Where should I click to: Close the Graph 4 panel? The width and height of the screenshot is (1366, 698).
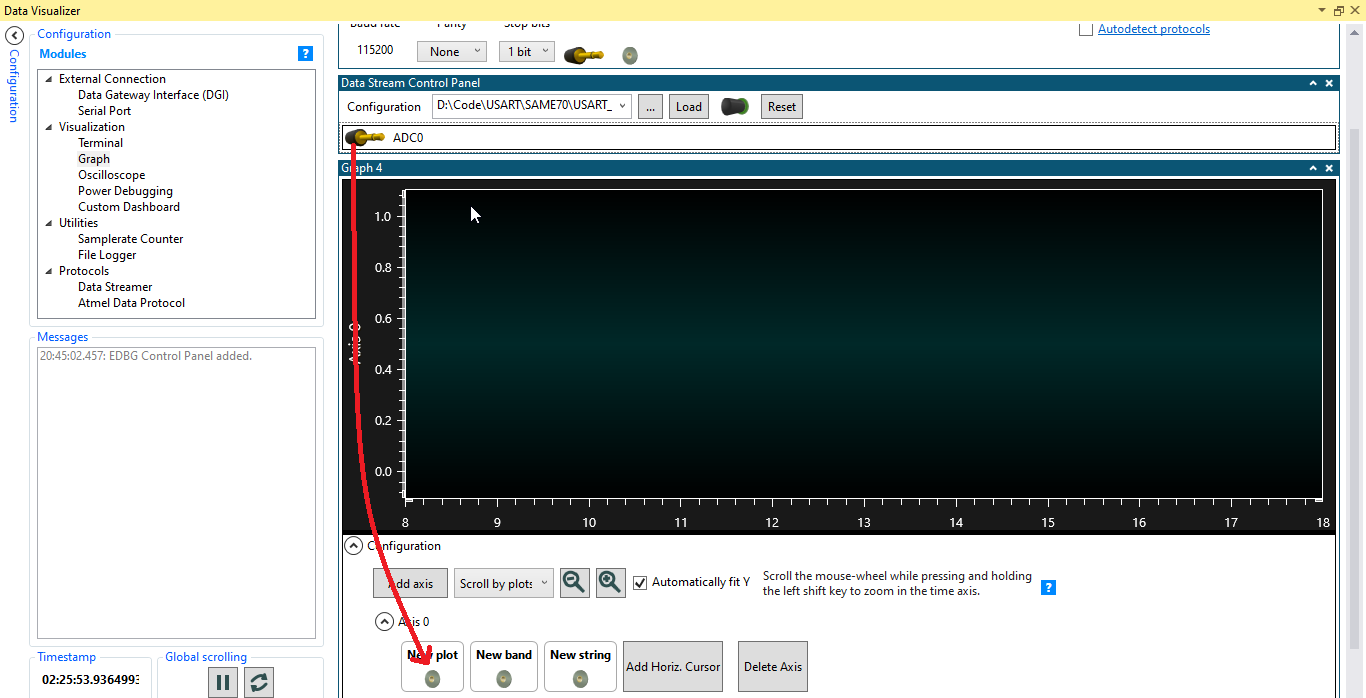[1329, 168]
